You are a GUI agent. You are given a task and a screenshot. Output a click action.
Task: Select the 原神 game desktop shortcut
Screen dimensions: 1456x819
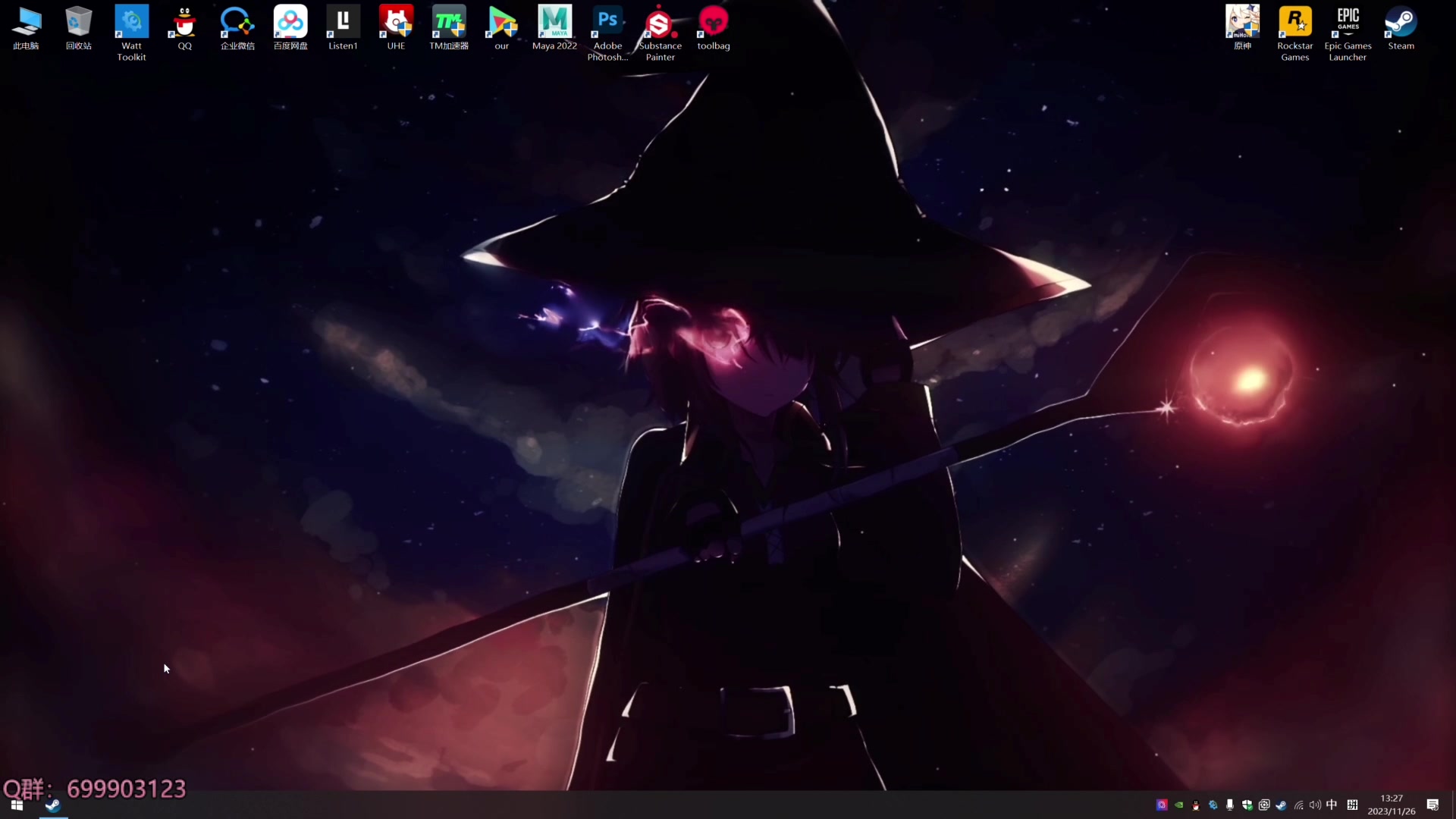pyautogui.click(x=1242, y=28)
